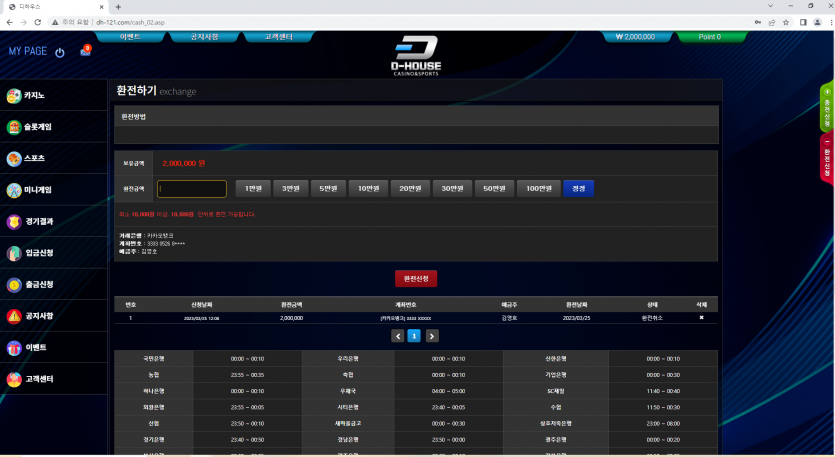Go to 스포츠 in the sidebar
This screenshot has width=835, height=457.
coord(53,158)
